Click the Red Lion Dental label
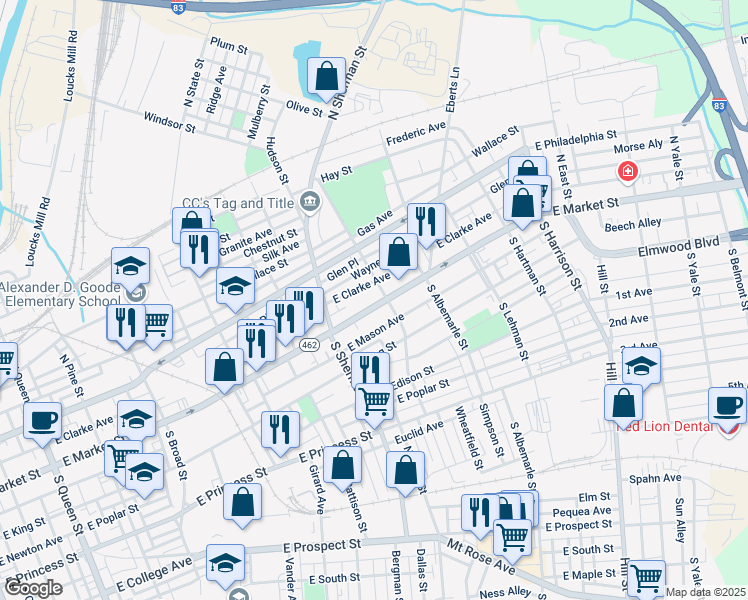 click(665, 426)
